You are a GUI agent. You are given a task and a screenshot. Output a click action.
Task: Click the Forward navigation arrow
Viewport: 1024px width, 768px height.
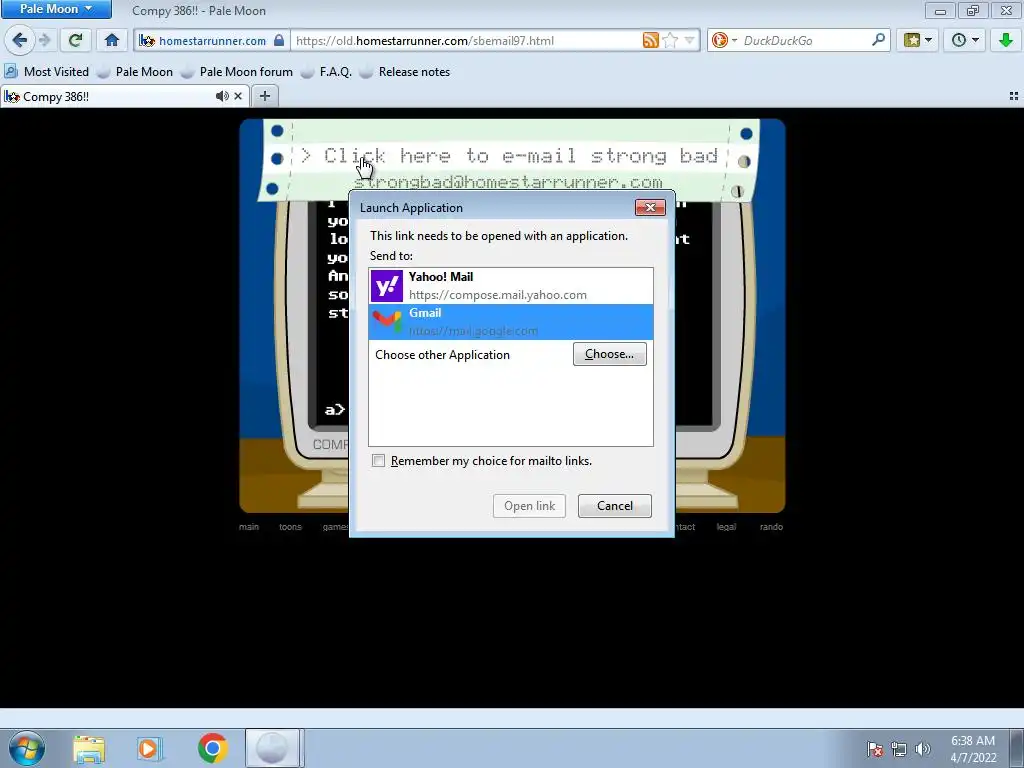[x=45, y=40]
